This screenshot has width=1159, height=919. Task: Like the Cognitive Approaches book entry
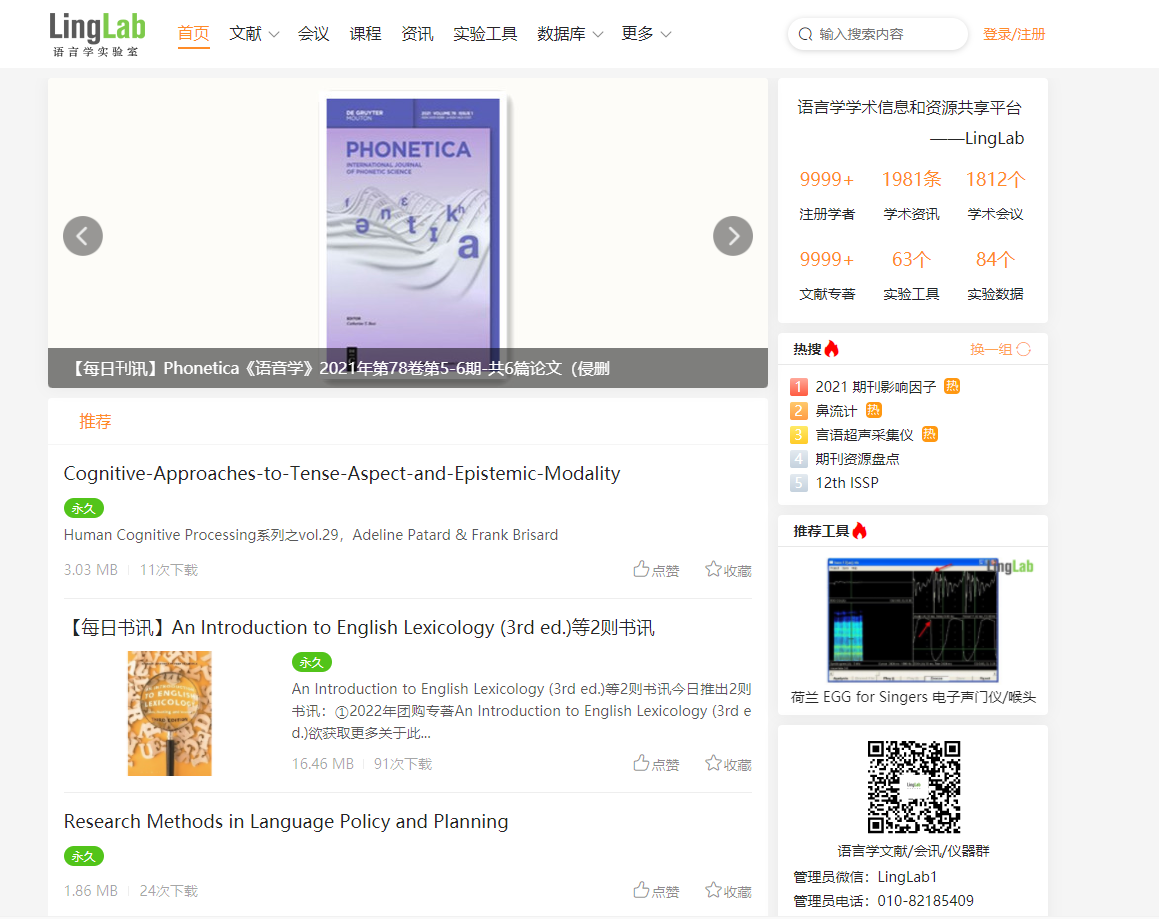(656, 570)
